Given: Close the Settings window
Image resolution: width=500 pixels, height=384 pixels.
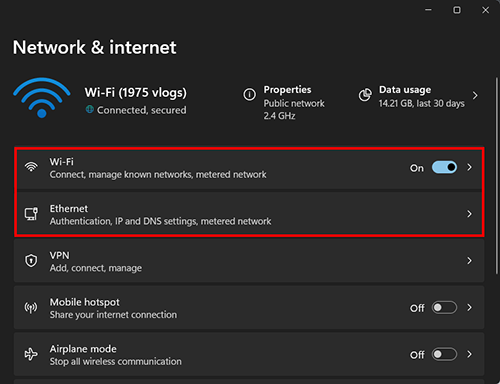Looking at the screenshot, I should [485, 10].
